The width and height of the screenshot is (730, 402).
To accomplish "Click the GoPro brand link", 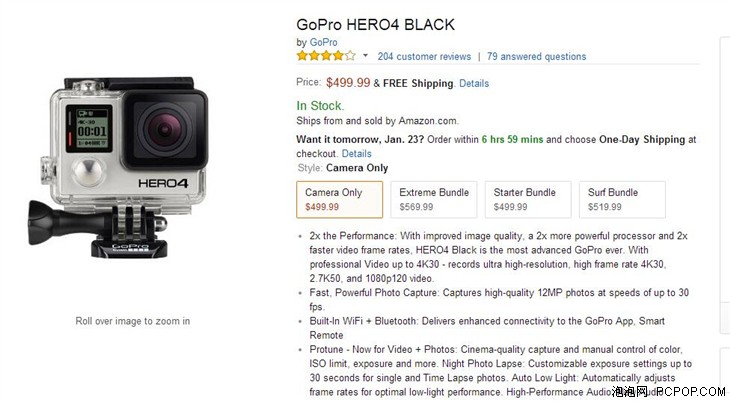I will [x=324, y=42].
